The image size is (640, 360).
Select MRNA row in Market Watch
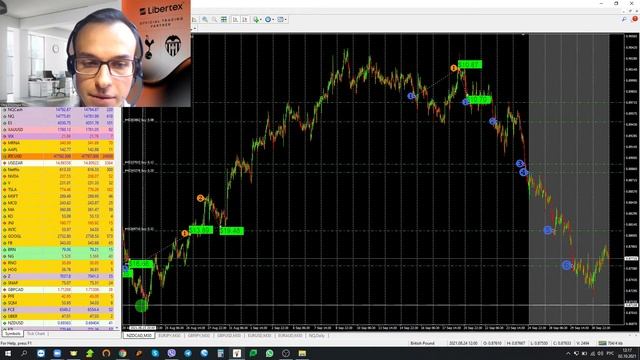(x=58, y=143)
